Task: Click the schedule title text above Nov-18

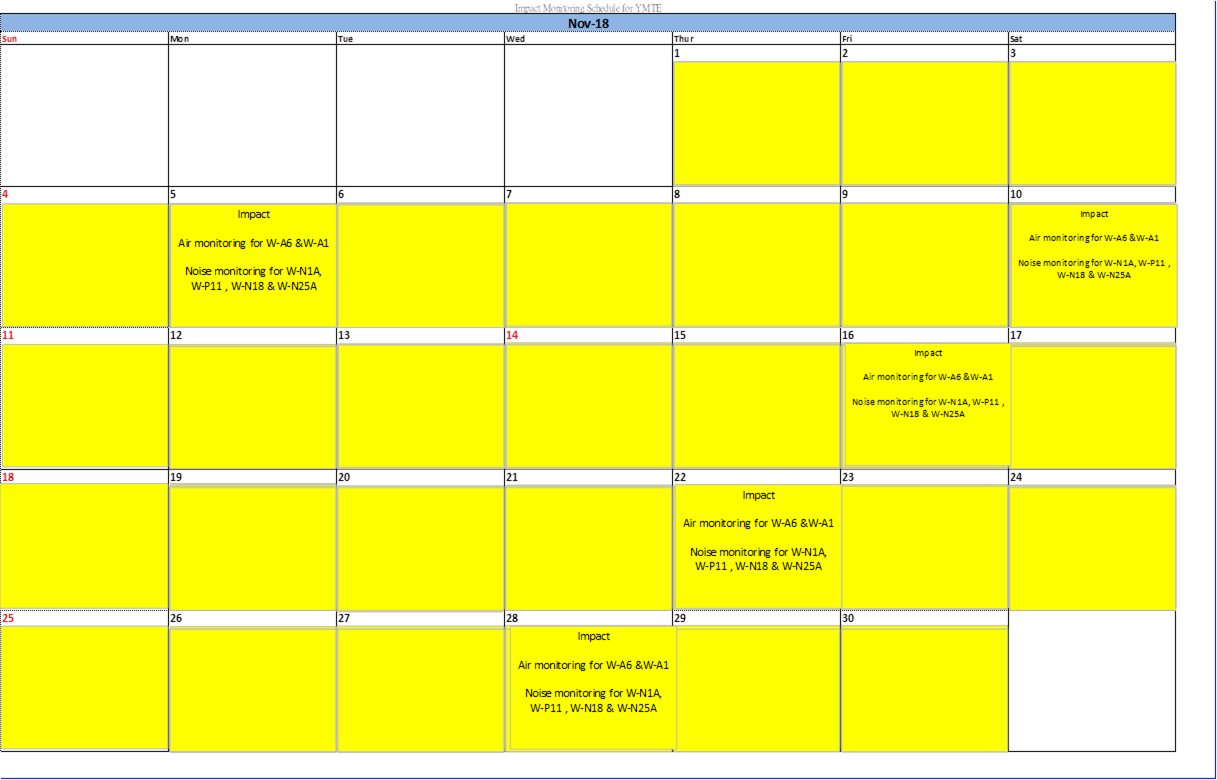Action: [588, 7]
